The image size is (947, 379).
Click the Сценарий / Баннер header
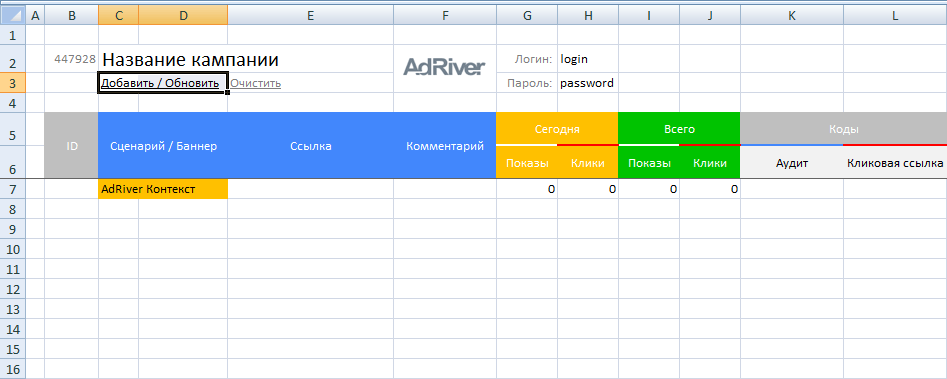point(163,146)
